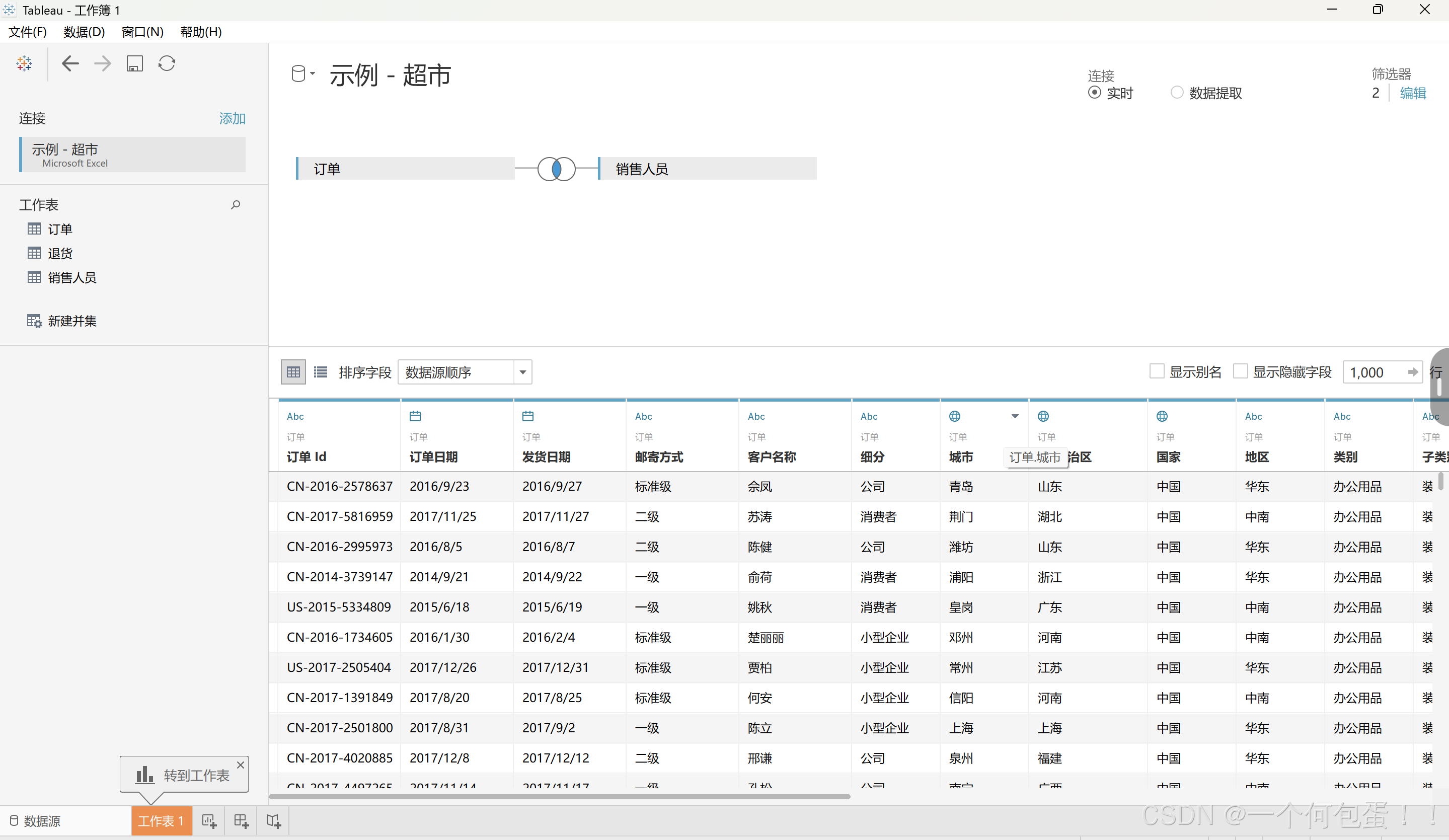The width and height of the screenshot is (1449, 840).
Task: Click the 添加 connection link
Action: pyautogui.click(x=233, y=118)
